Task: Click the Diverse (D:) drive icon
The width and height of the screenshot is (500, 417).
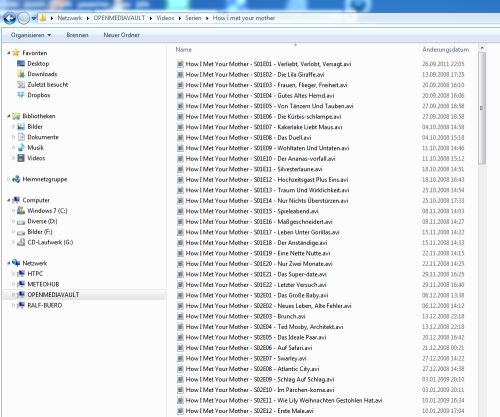Action: [x=21, y=222]
